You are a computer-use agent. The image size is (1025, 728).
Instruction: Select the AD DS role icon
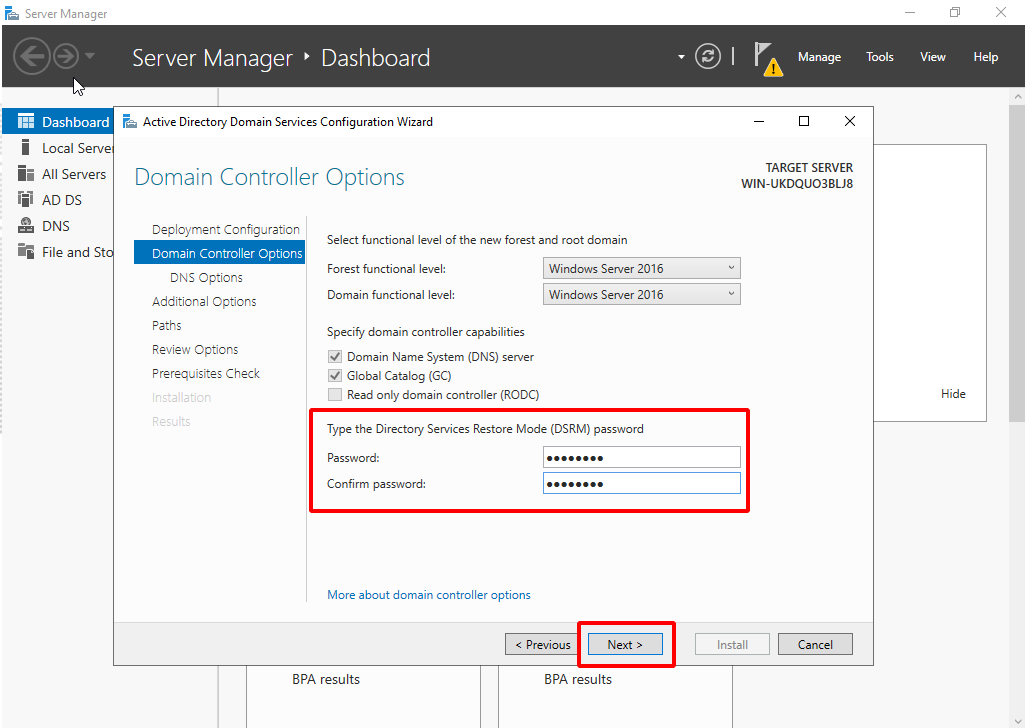point(26,200)
